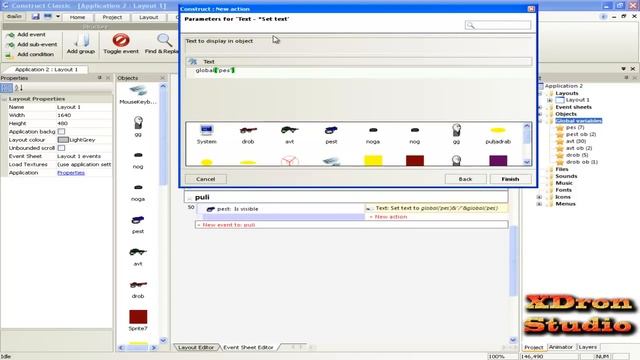Collapse the Global variables tree node

click(539, 121)
